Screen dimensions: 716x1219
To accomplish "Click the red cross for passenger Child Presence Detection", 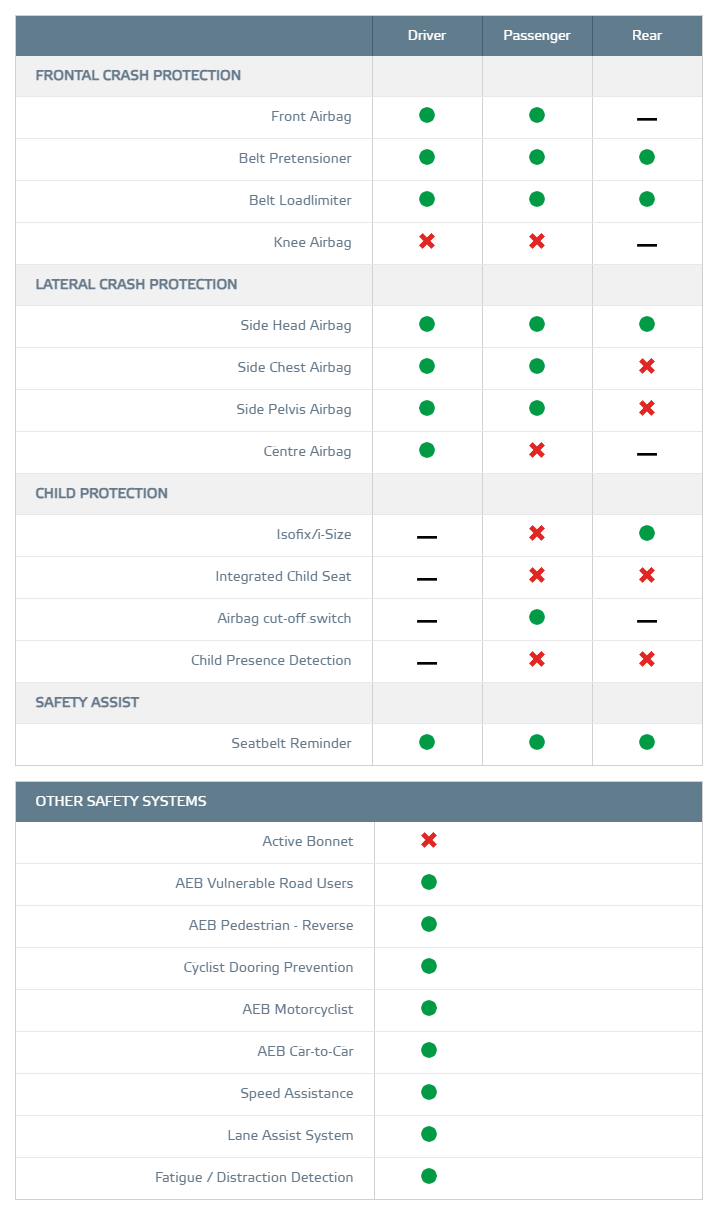I will pos(537,659).
